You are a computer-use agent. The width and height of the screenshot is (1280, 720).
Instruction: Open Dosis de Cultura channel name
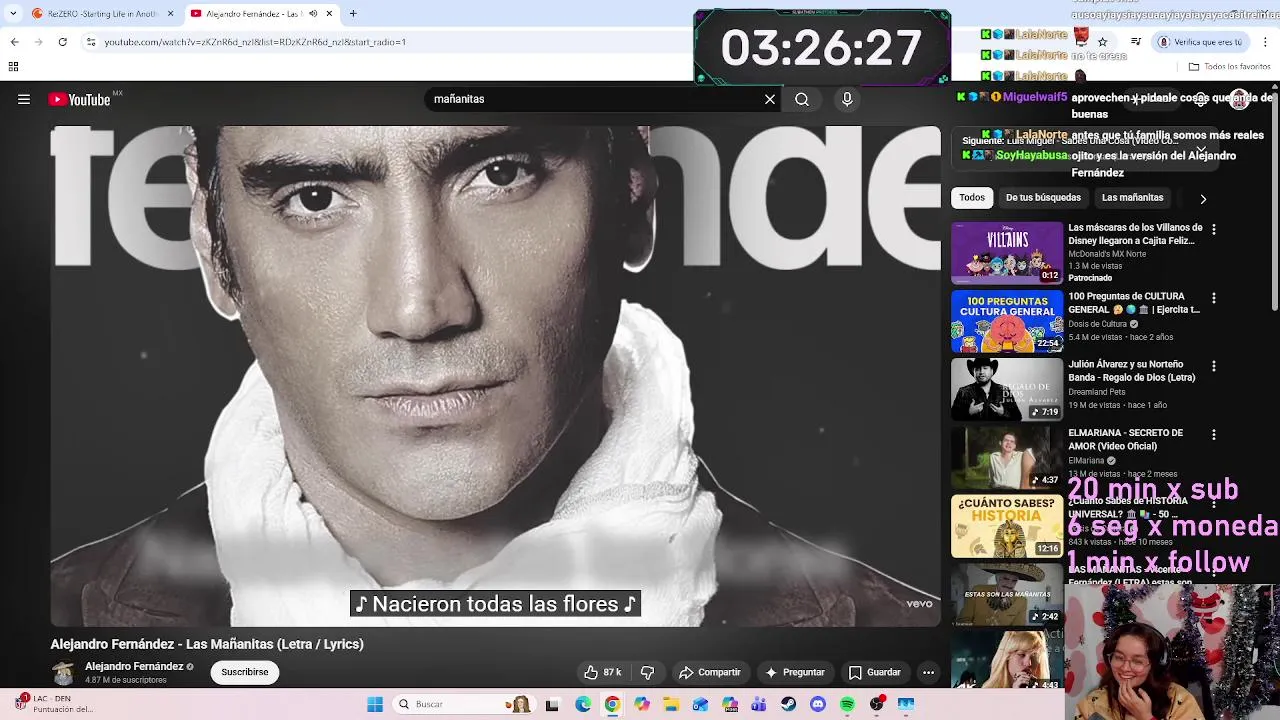tap(1098, 324)
